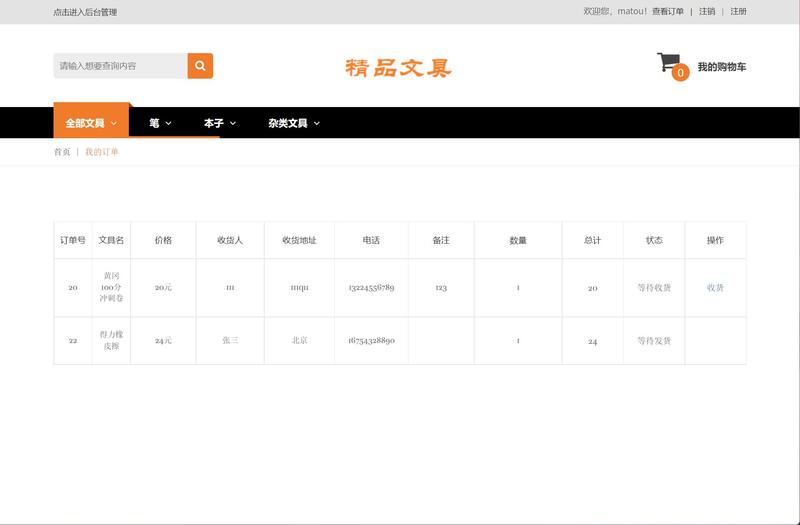The image size is (800, 525).
Task: Open the 精品文具 site logo
Action: tap(398, 68)
